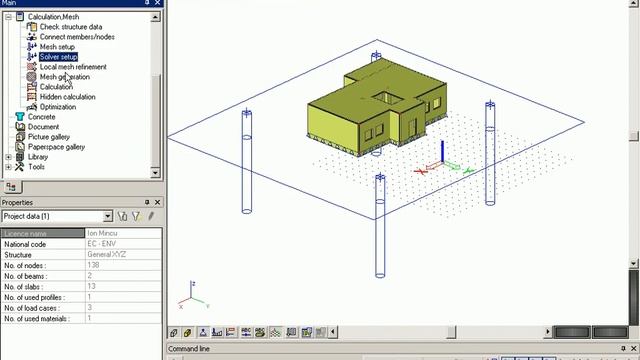This screenshot has height=360, width=640.
Task: Open the Project data dropdown in Properties
Action: 108,216
